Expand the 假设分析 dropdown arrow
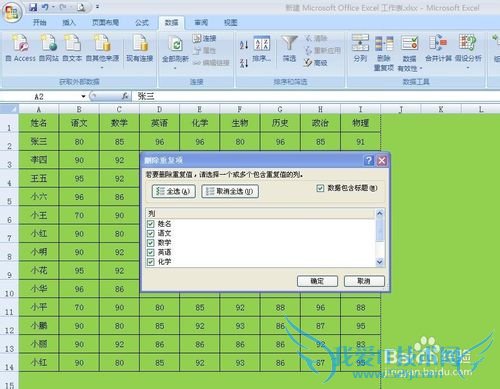 coord(468,68)
